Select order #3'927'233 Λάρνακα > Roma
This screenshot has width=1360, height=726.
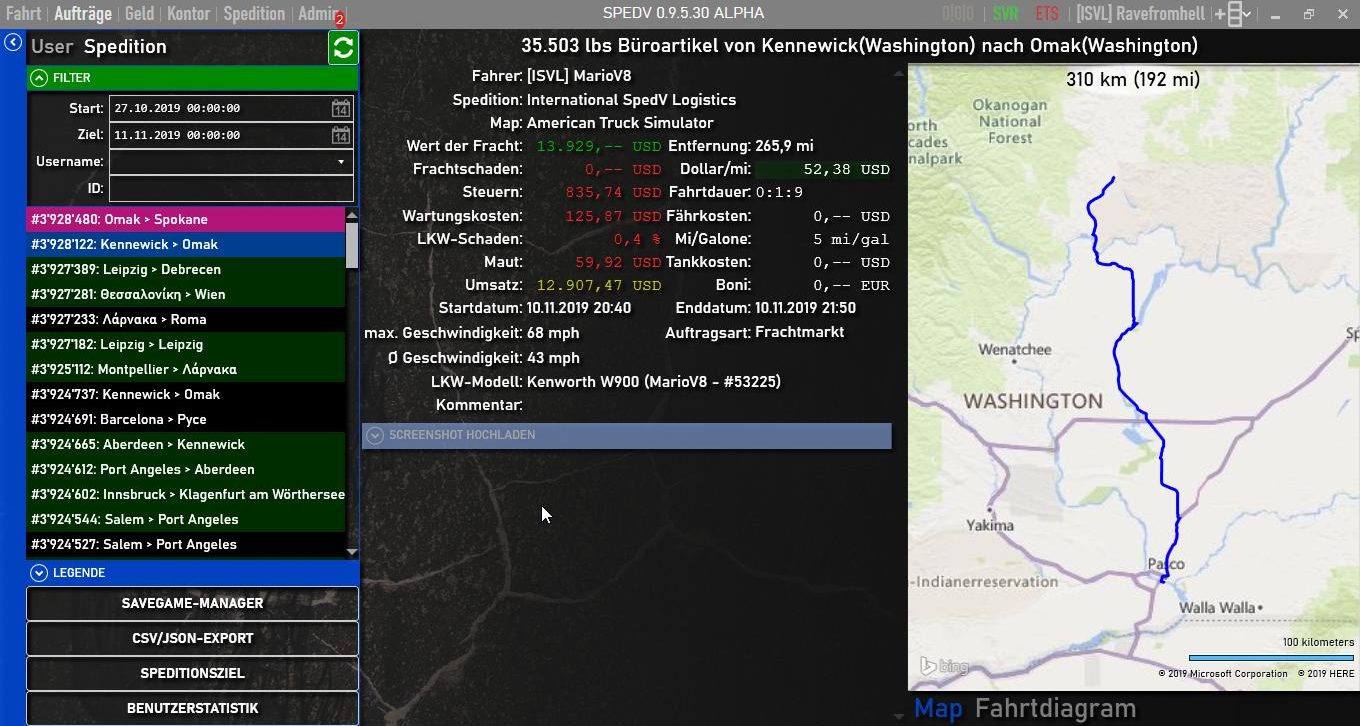pyautogui.click(x=186, y=319)
